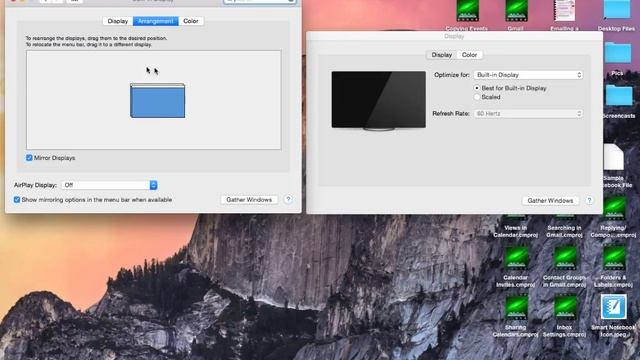This screenshot has height=360, width=640.
Task: Click help button in secondary Display window
Action: pos(589,200)
